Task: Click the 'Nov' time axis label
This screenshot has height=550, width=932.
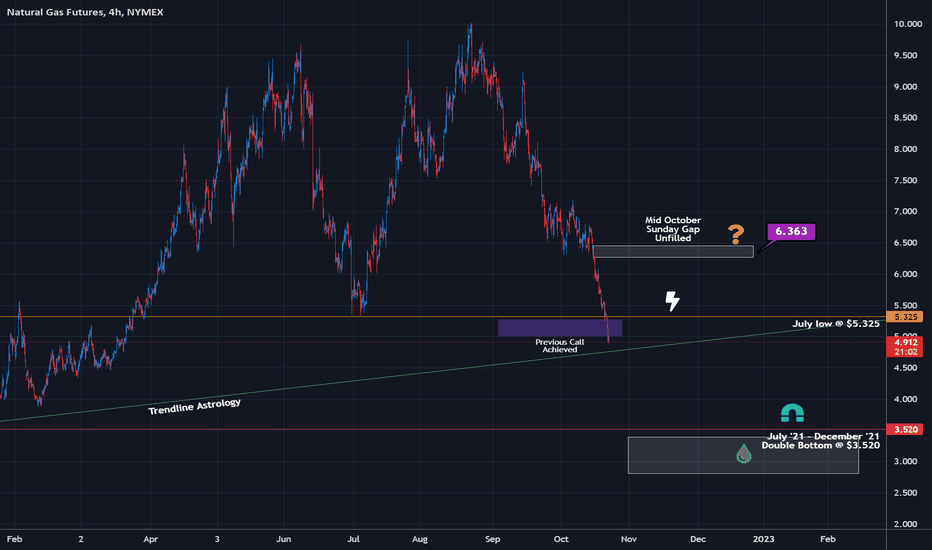Action: [628, 539]
